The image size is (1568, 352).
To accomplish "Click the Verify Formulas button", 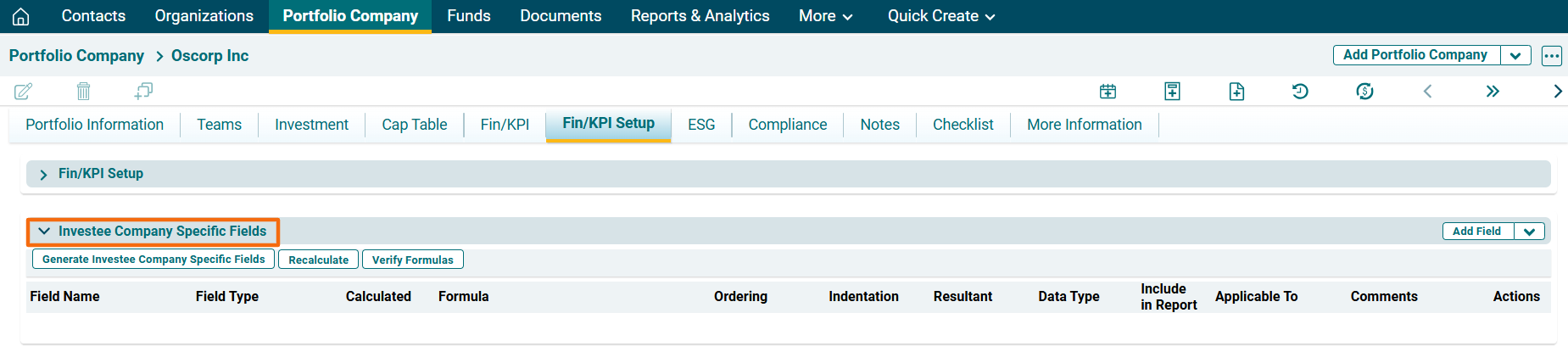I will click(x=412, y=260).
